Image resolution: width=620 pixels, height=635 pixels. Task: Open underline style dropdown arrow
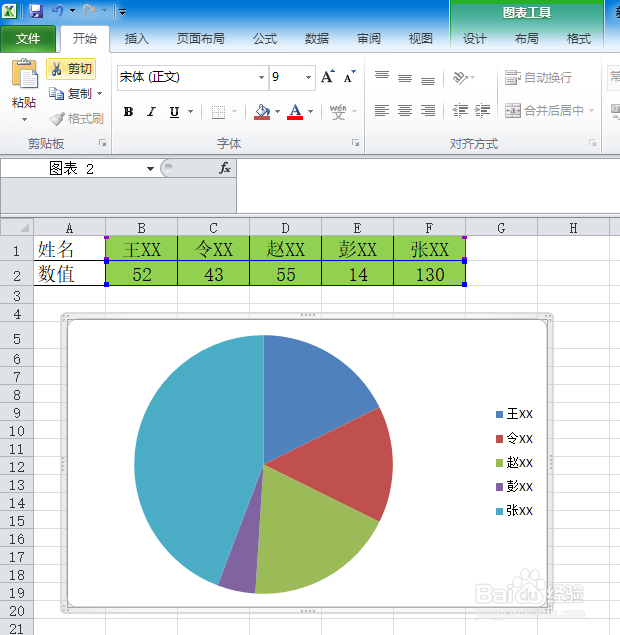tap(190, 111)
